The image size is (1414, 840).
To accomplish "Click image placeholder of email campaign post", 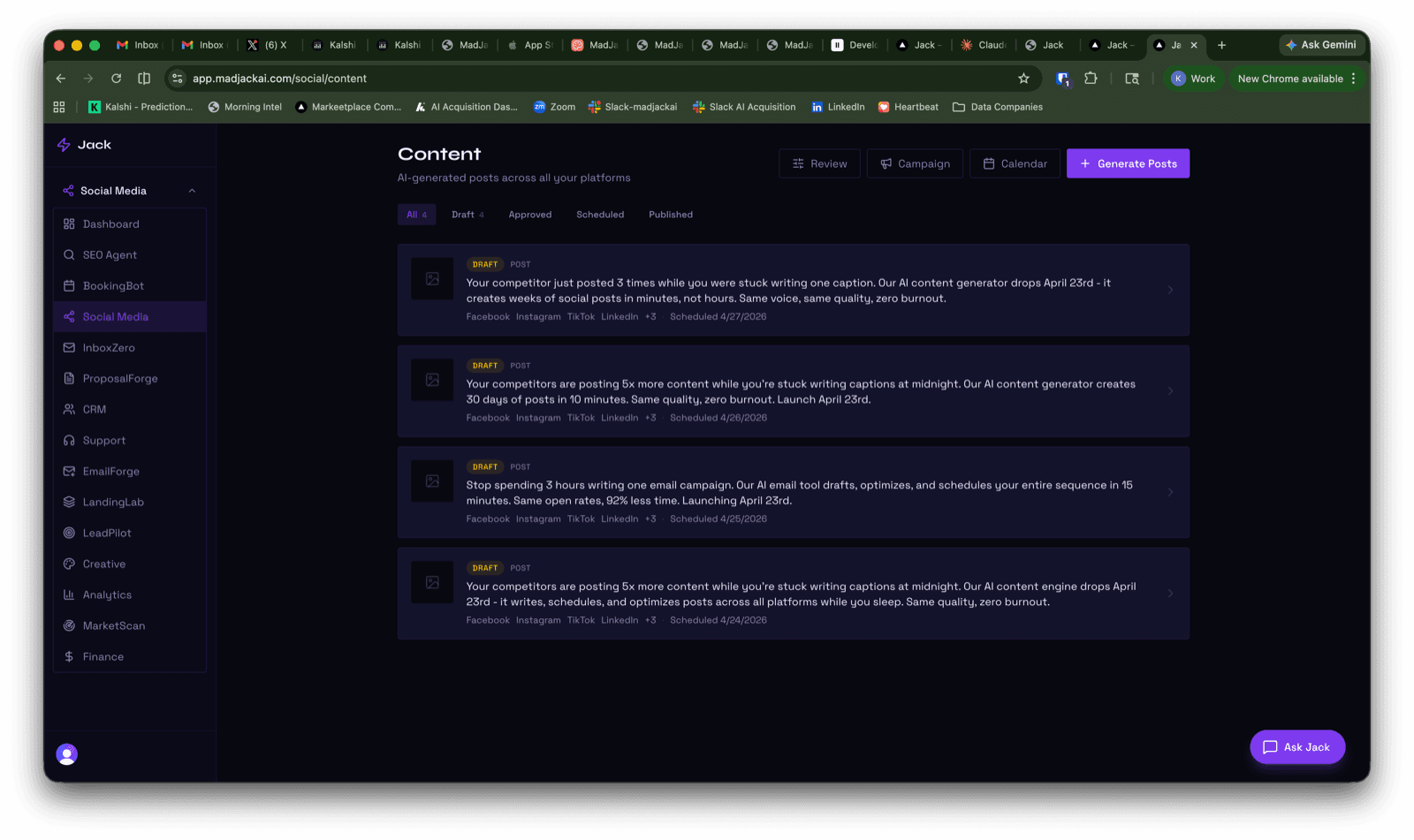I will [432, 481].
